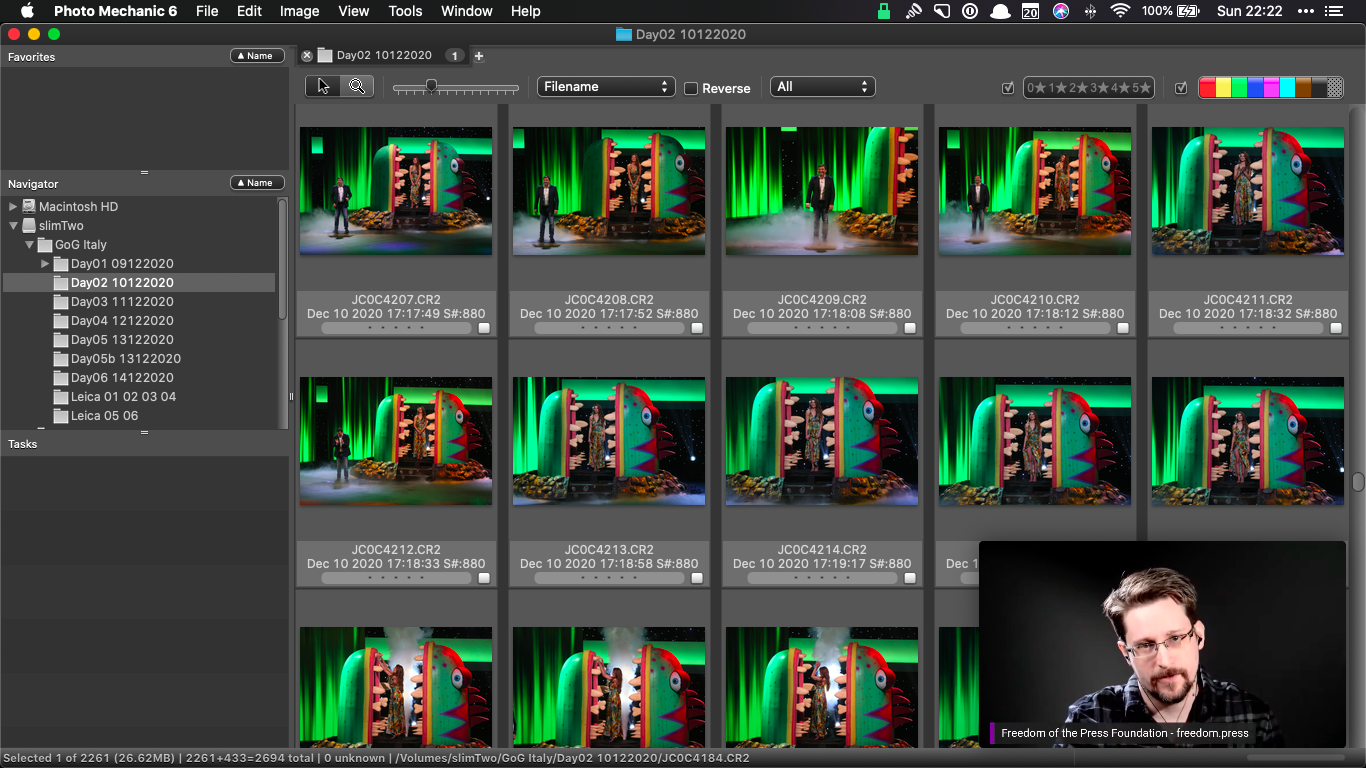Open the File menu
The height and width of the screenshot is (768, 1366).
click(207, 11)
